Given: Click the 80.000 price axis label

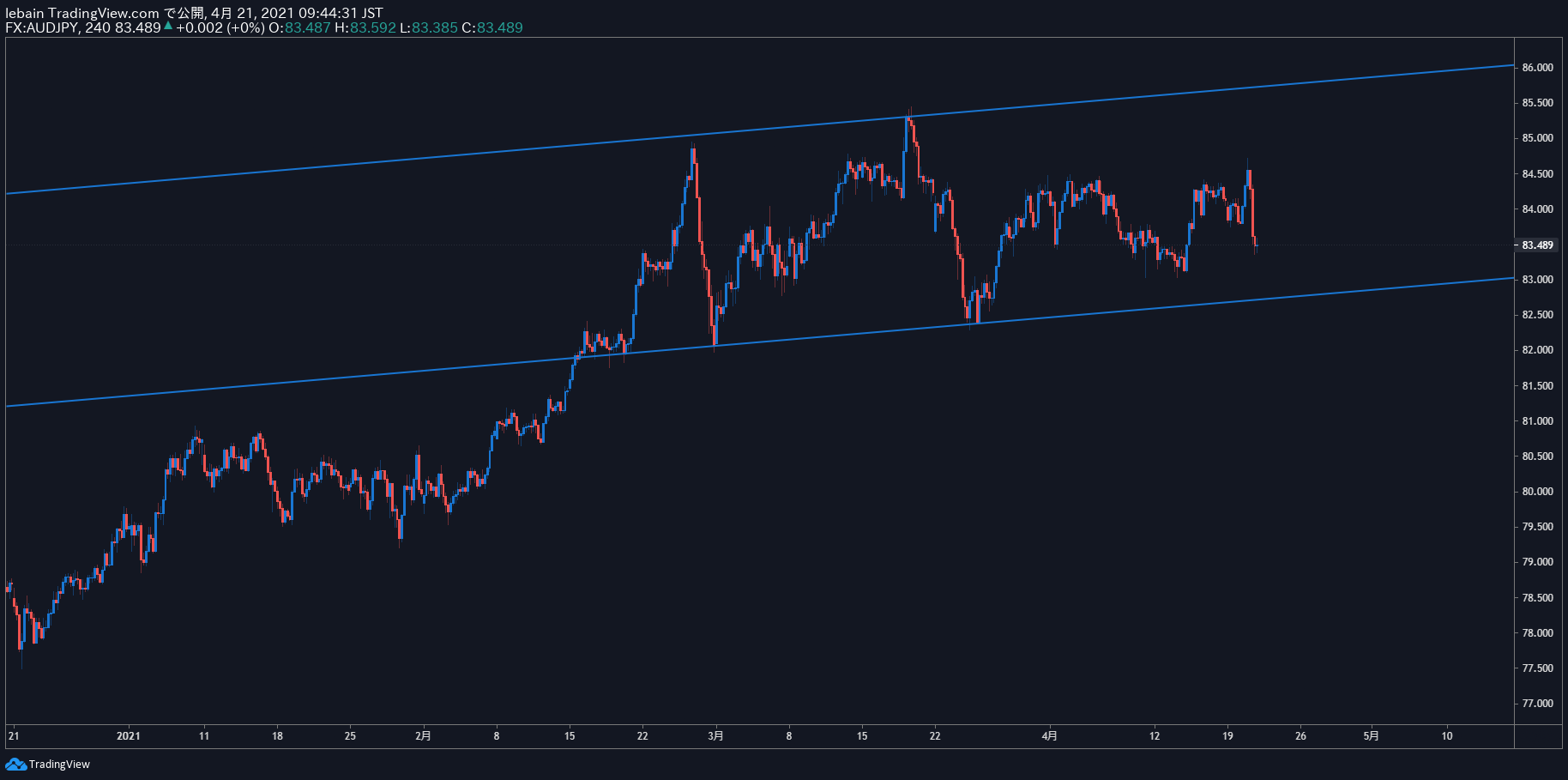Looking at the screenshot, I should [1537, 491].
